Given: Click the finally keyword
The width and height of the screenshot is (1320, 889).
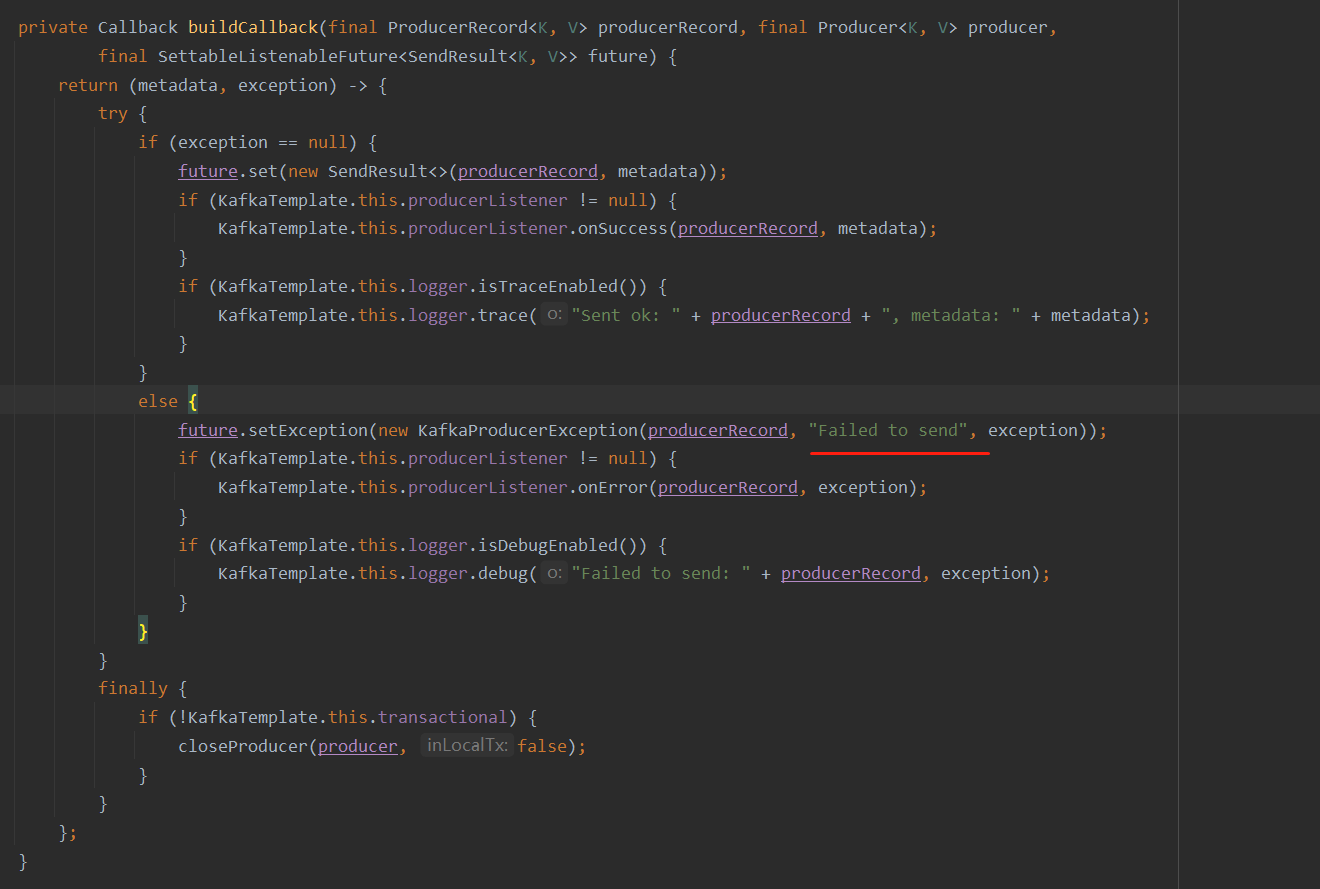Looking at the screenshot, I should (133, 688).
